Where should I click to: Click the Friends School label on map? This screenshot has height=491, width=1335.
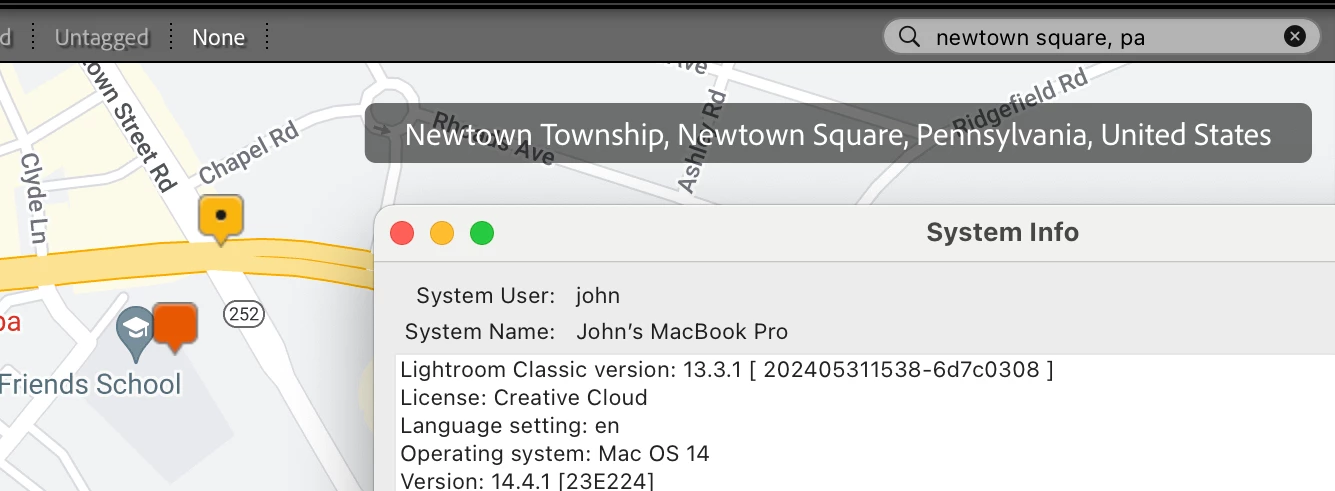[x=91, y=384]
